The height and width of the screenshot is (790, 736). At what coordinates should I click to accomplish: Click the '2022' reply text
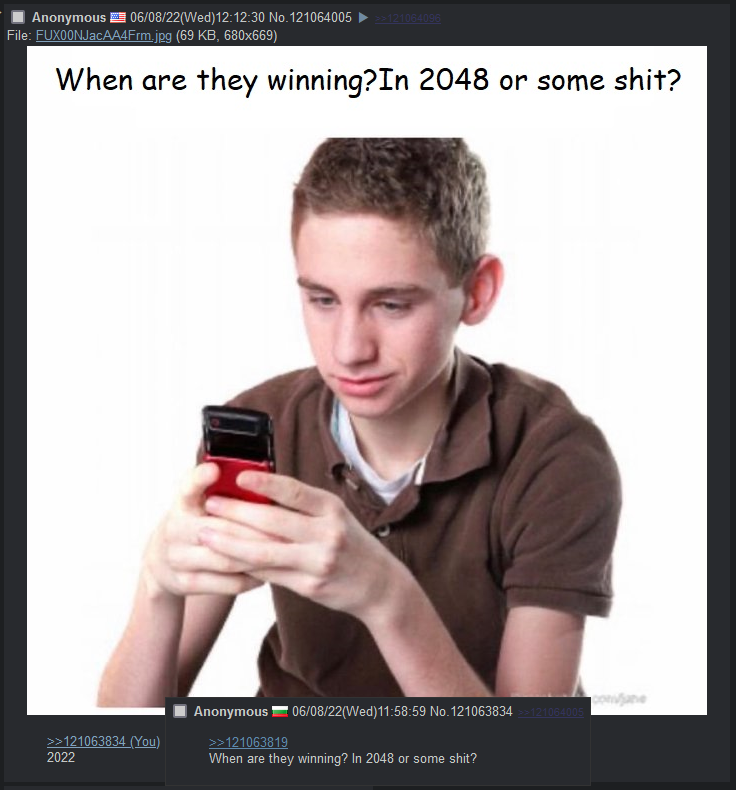pos(61,757)
